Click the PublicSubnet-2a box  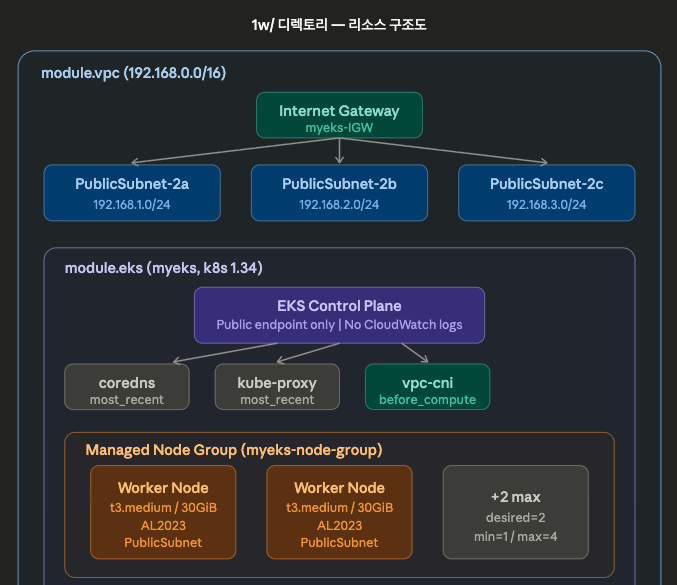coord(132,193)
